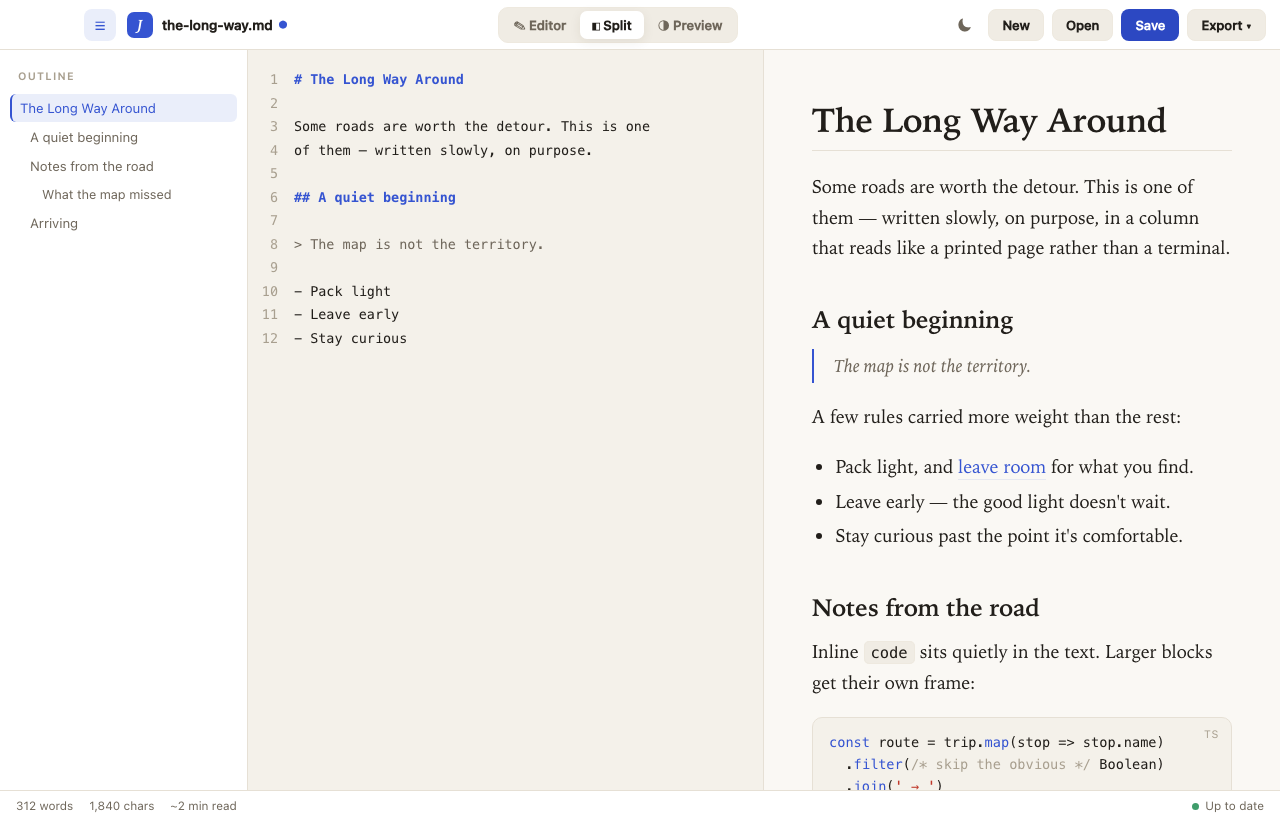Click the '~2 min read' status entry

pos(203,806)
